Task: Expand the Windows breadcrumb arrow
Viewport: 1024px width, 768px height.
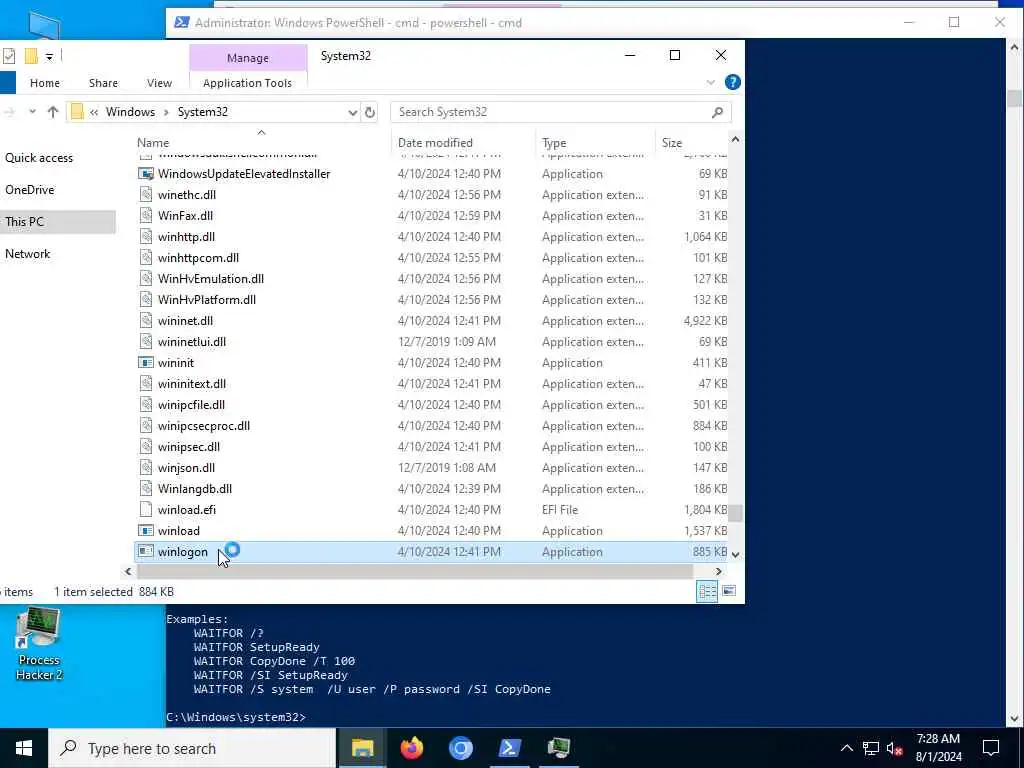Action: tap(167, 112)
